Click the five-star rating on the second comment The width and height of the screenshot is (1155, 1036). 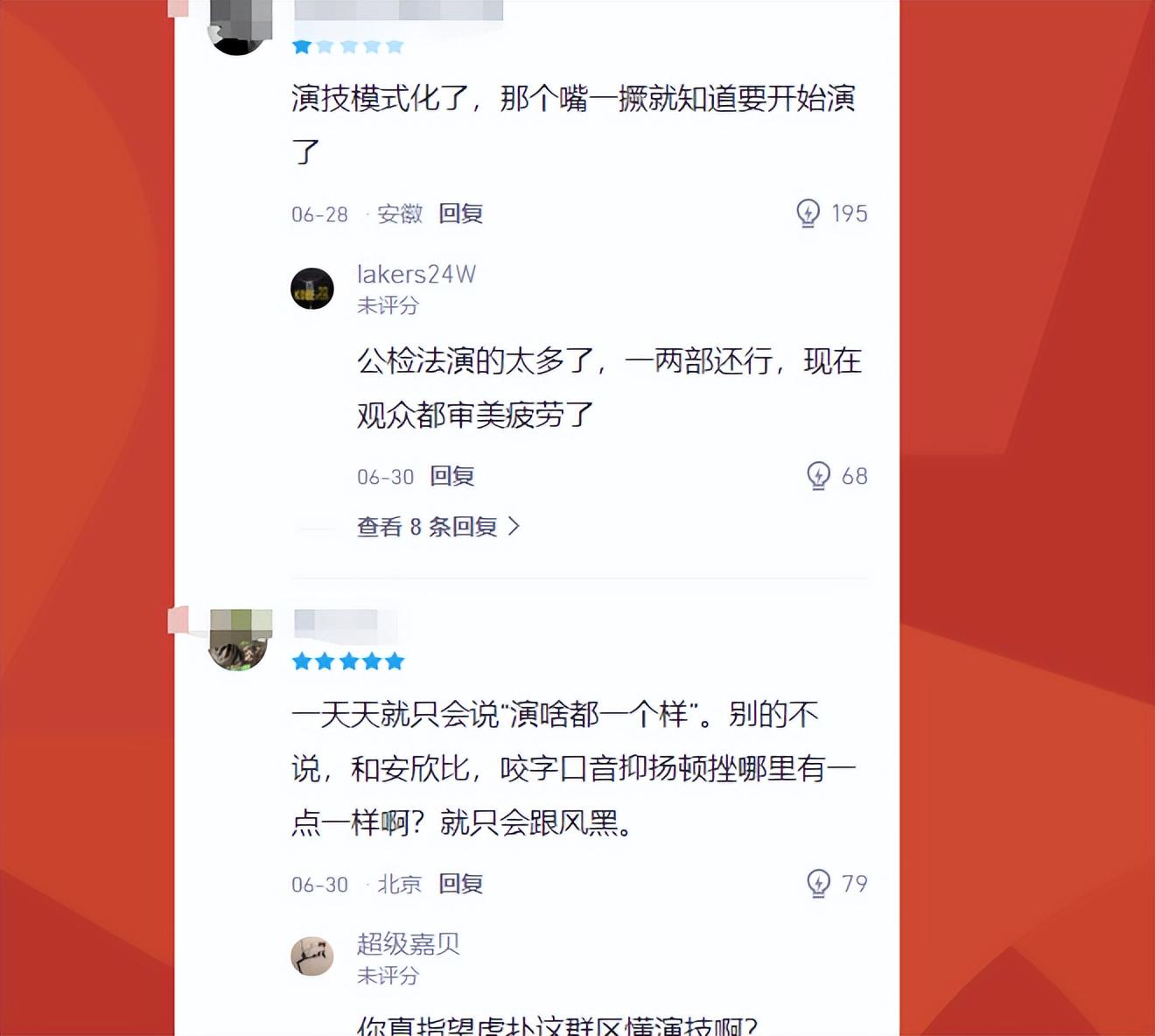347,661
